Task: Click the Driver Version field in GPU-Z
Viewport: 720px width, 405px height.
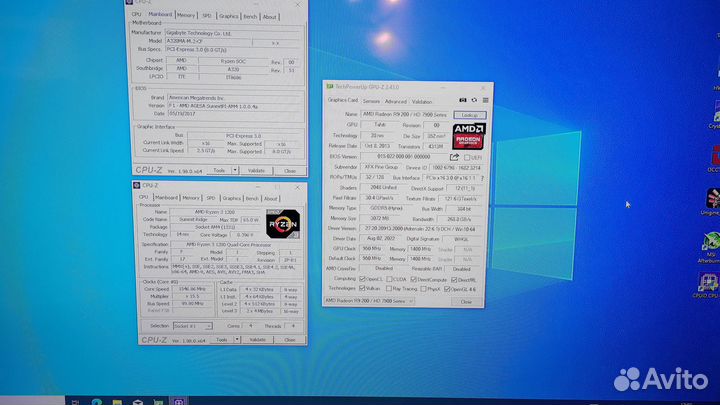Action: (420, 229)
